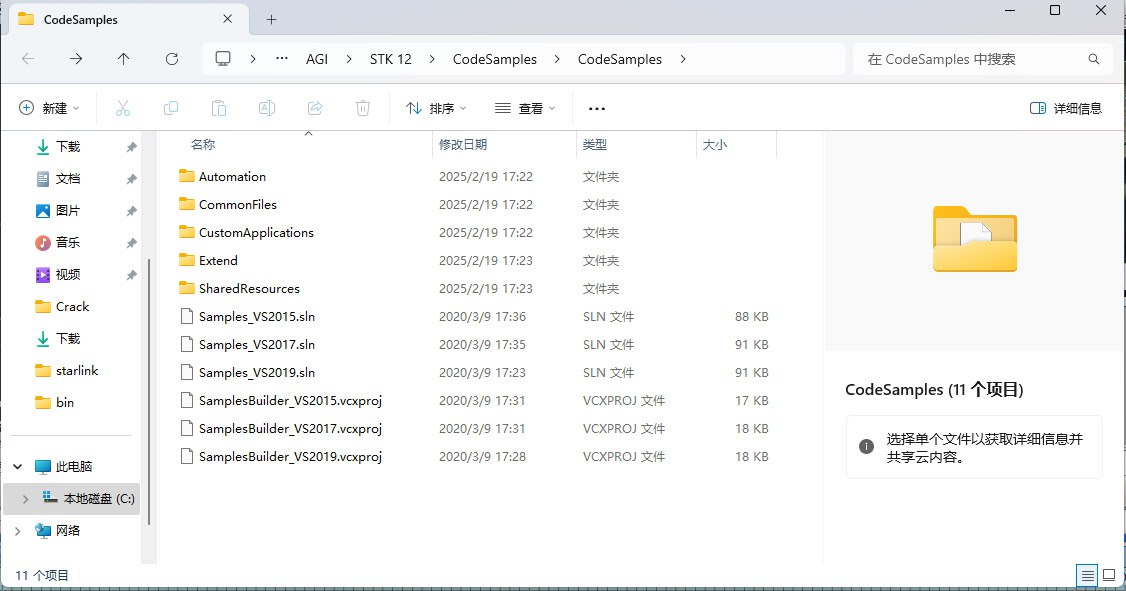Click STK 12 in the address breadcrumb

tap(390, 59)
